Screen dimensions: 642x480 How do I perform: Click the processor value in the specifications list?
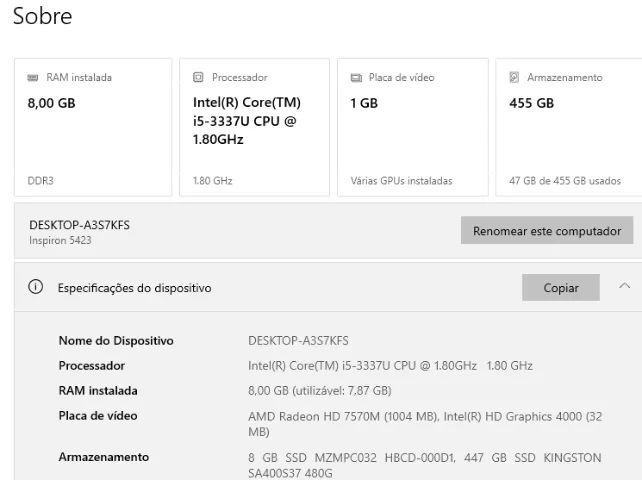tap(390, 365)
